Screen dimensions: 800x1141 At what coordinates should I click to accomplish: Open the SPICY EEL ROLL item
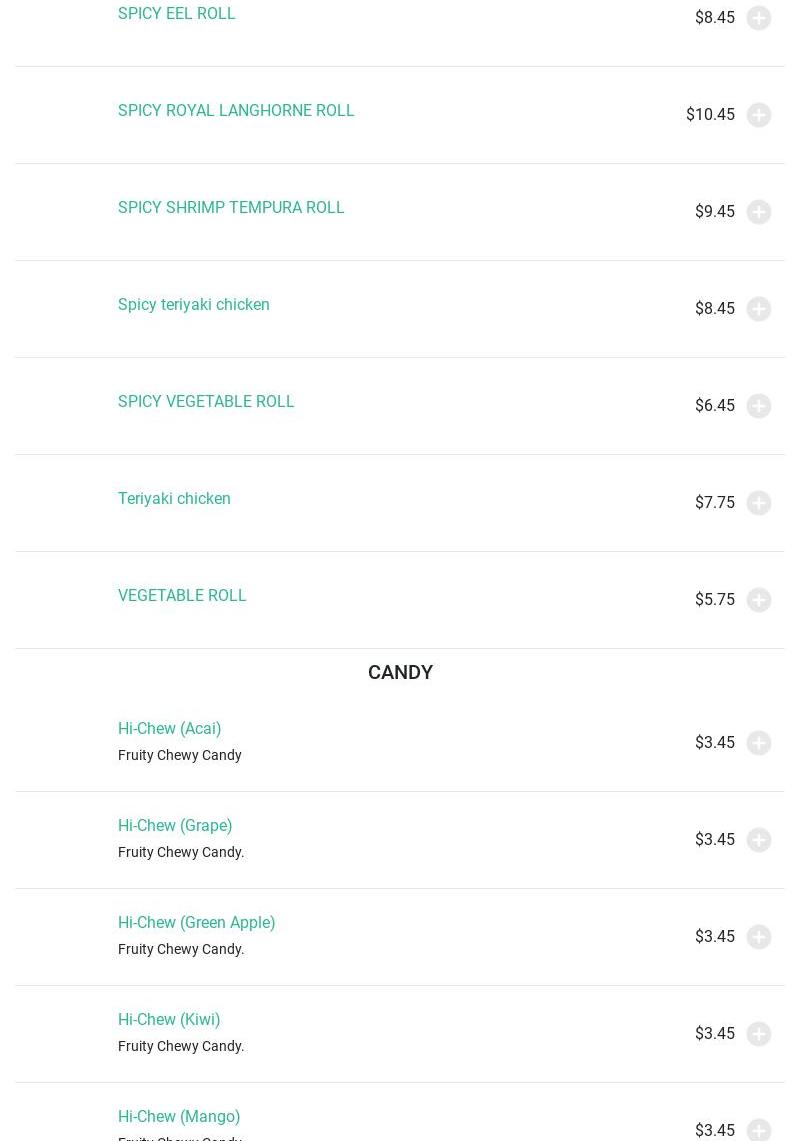click(177, 14)
